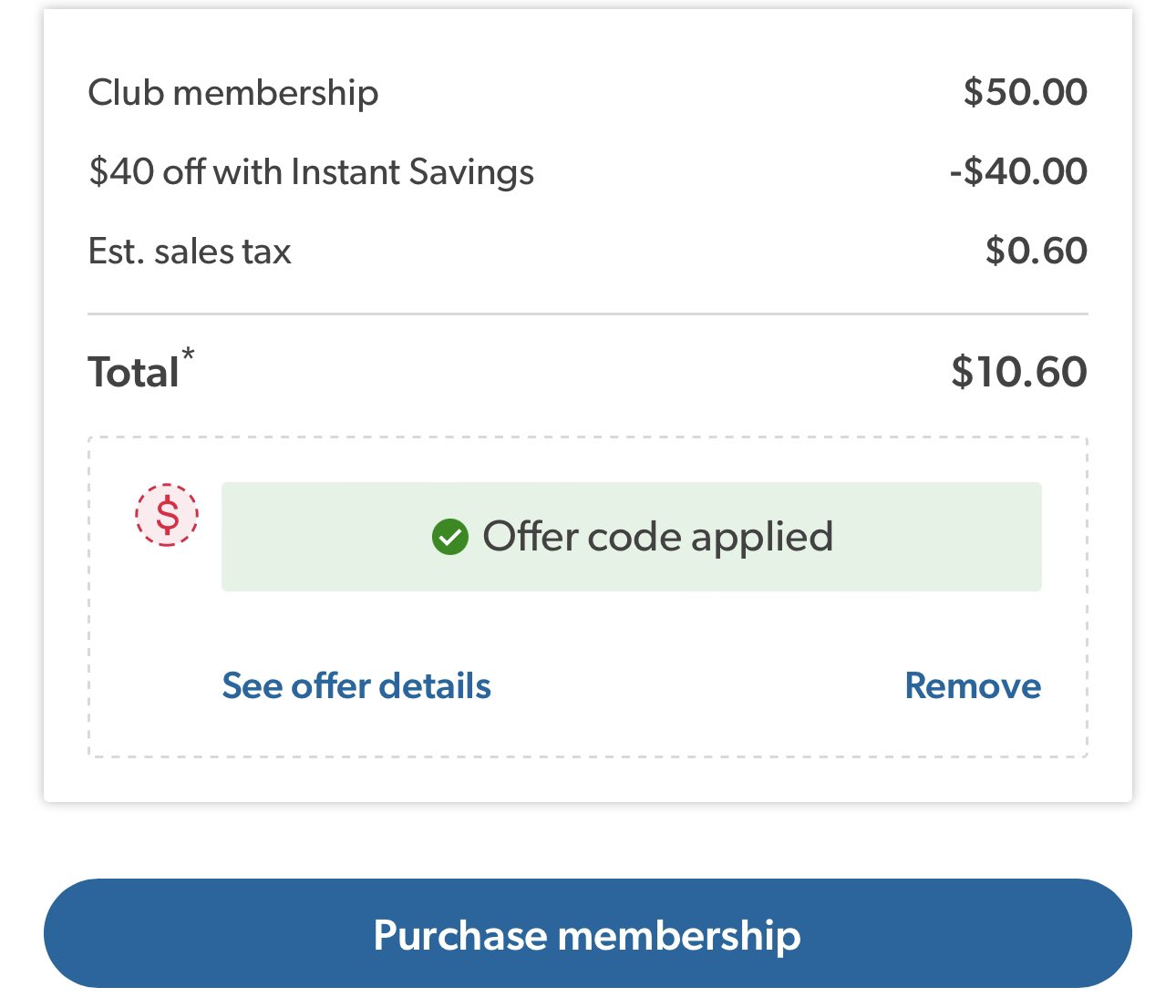The width and height of the screenshot is (1176, 1008).
Task: Remove the applied offer code
Action: [x=973, y=685]
